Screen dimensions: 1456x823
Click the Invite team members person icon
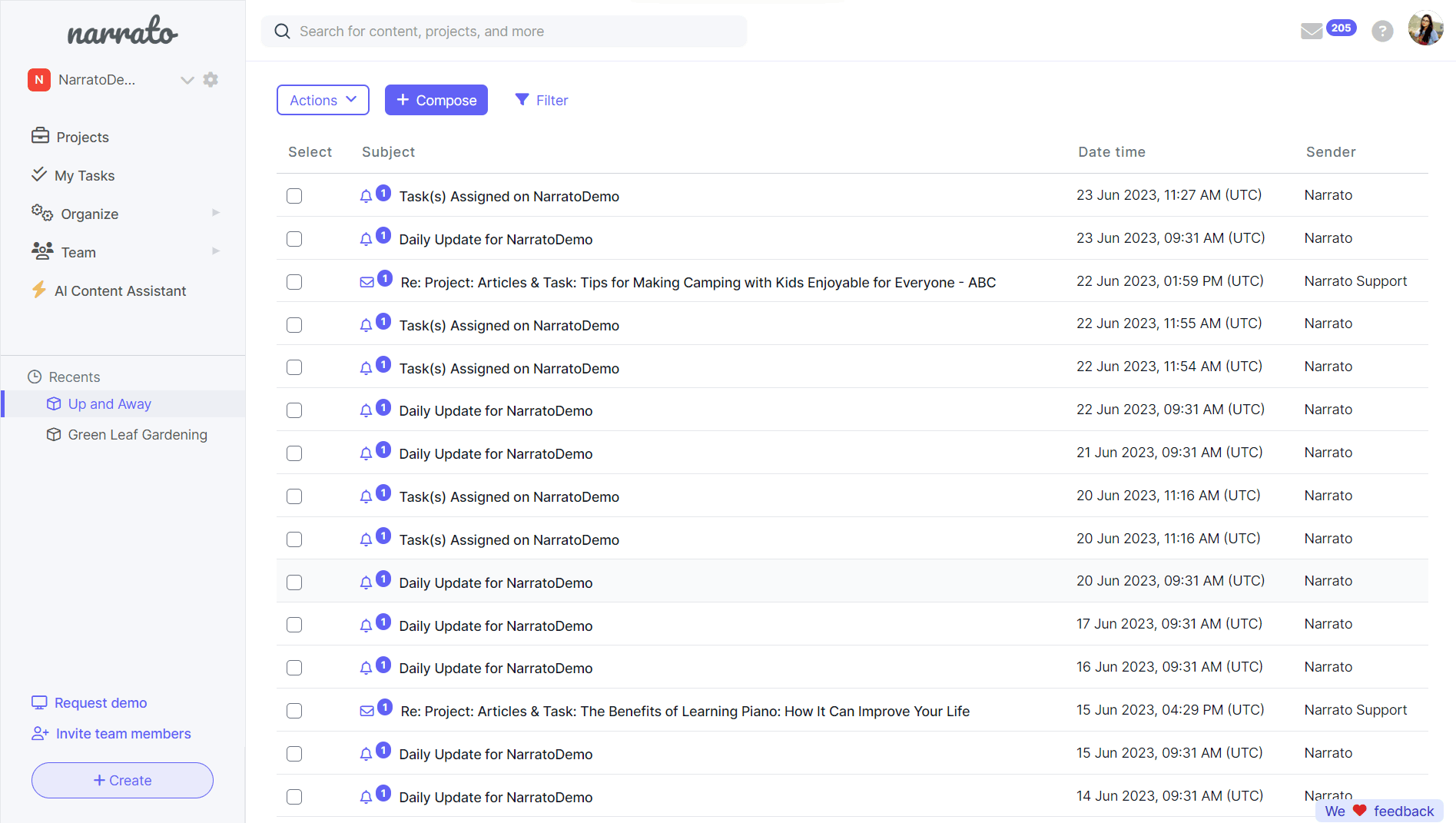coord(40,733)
